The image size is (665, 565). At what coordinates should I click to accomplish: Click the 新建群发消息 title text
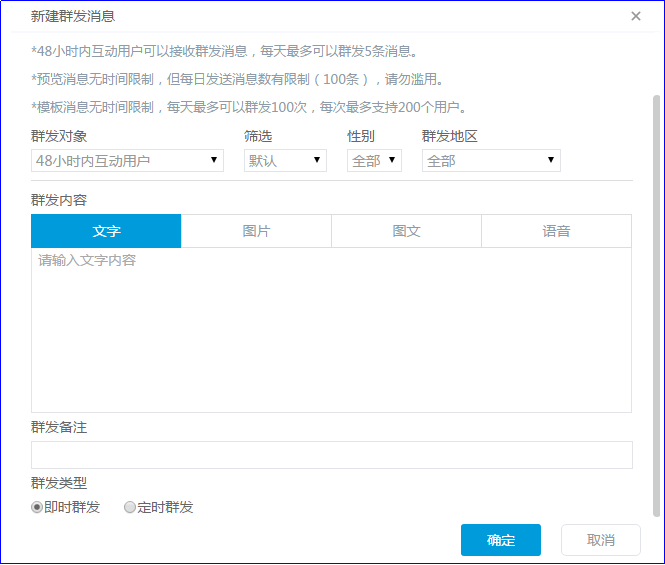(73, 16)
